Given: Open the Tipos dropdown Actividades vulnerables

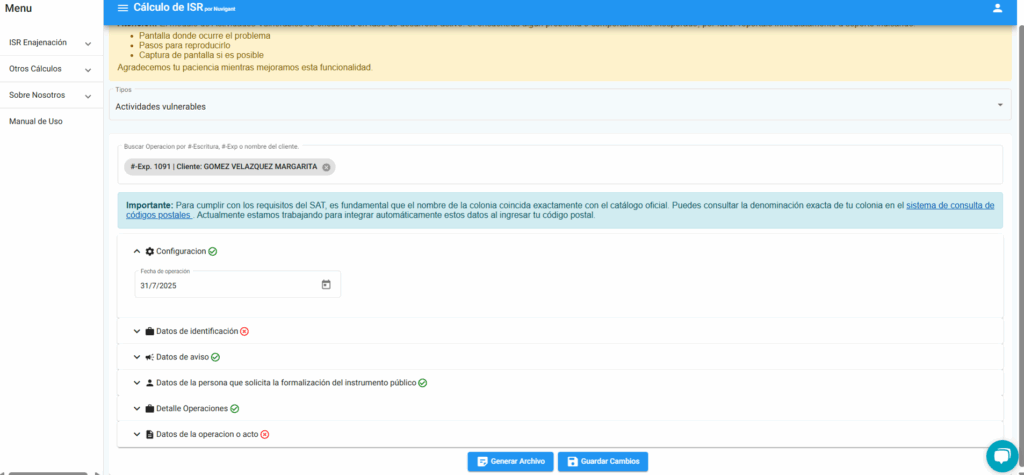Looking at the screenshot, I should point(559,105).
